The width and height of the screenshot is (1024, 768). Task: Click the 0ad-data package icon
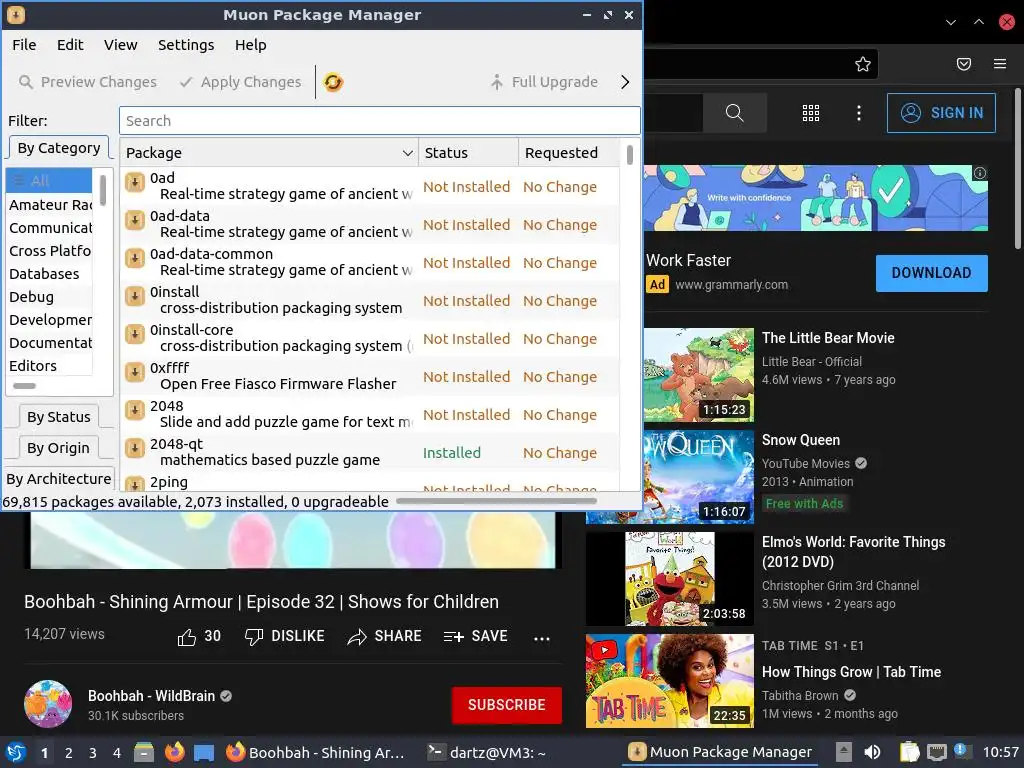click(x=135, y=220)
